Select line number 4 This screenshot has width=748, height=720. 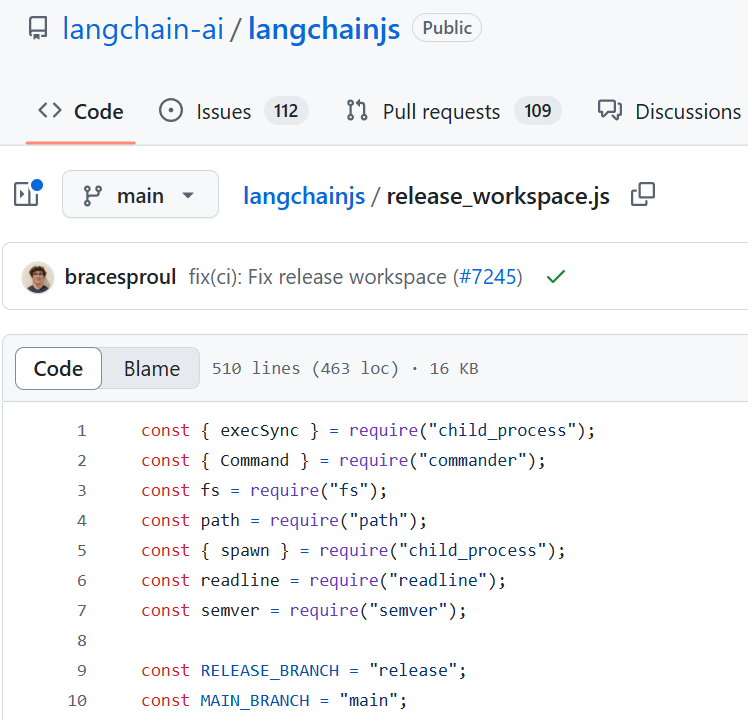pyautogui.click(x=82, y=520)
